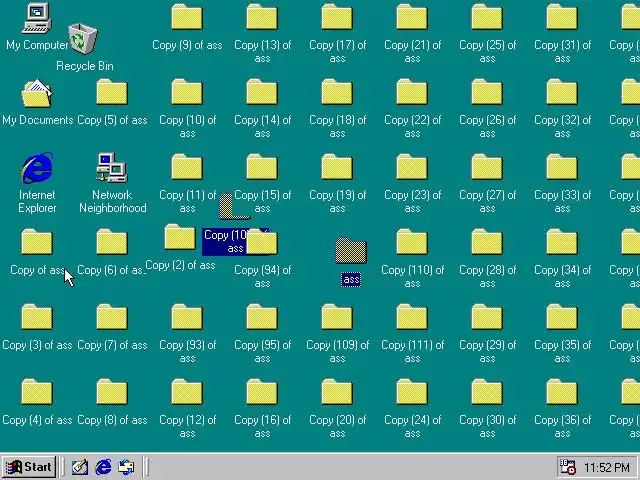Viewport: 640px width, 480px height.
Task: Open the Start menu
Action: coord(29,467)
